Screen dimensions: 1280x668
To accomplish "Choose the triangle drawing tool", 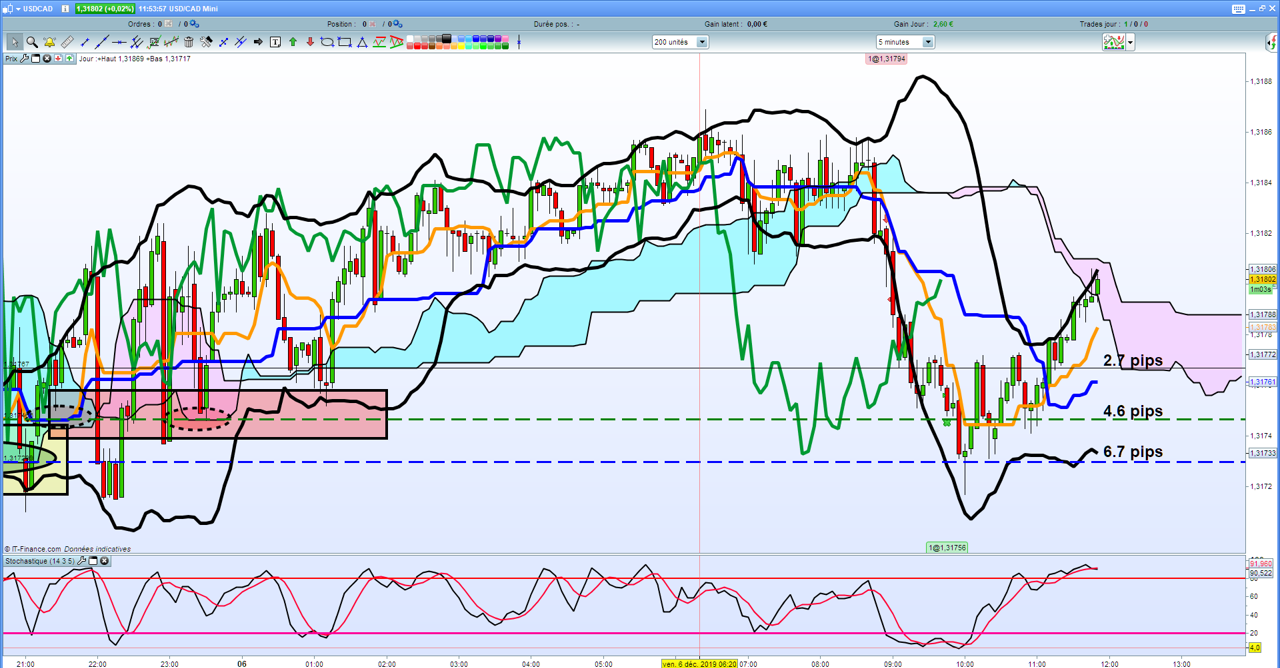I will pos(362,42).
